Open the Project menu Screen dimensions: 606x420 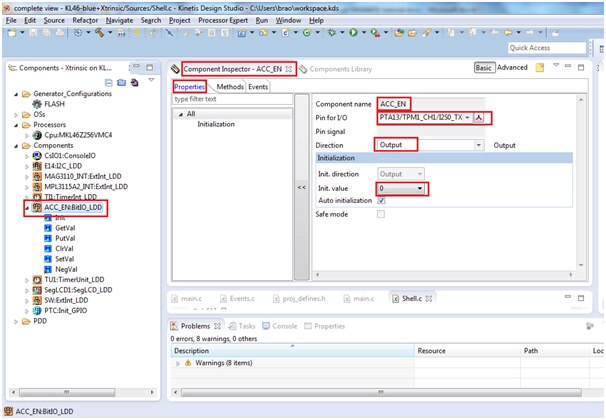click(179, 20)
